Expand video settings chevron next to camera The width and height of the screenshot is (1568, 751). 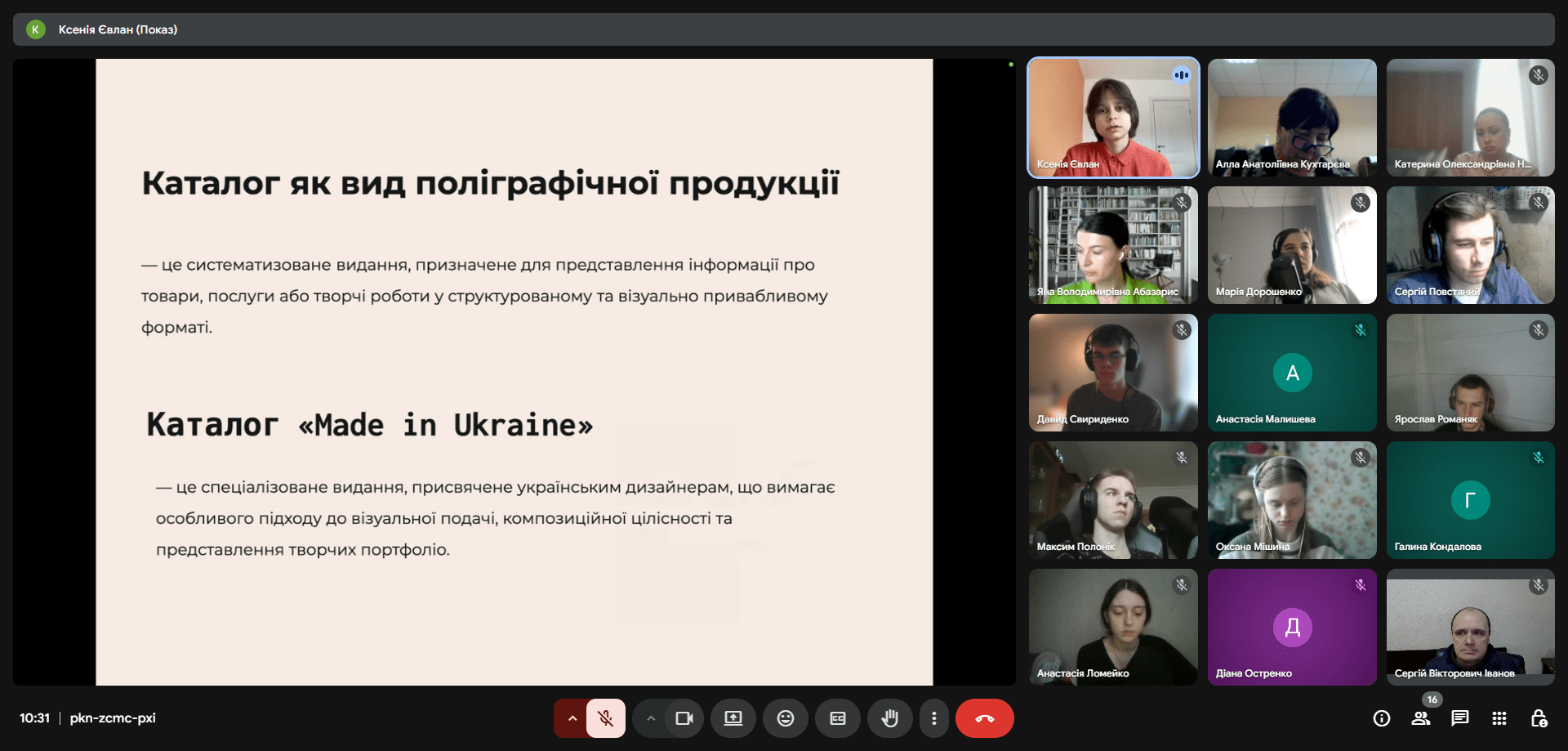[x=651, y=718]
